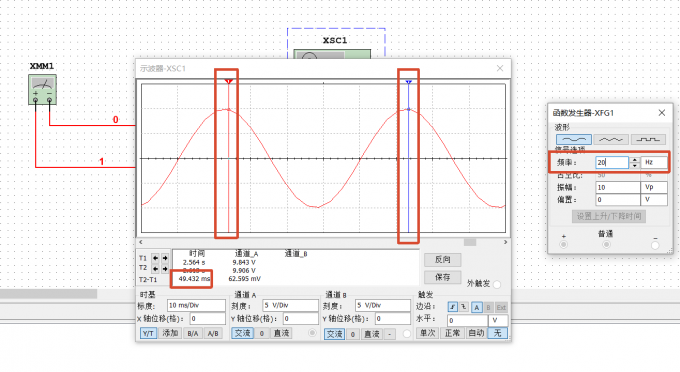Screen dimensions: 680x372
Task: Click the 添加 add mode button
Action: [x=170, y=333]
